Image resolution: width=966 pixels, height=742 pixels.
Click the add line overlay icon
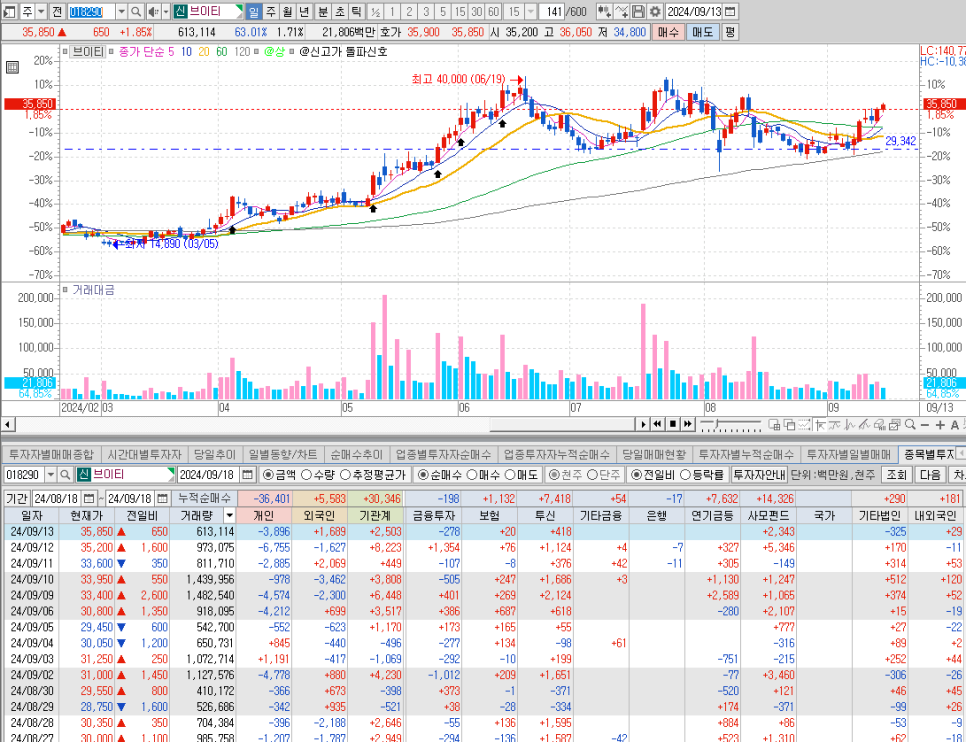pyautogui.click(x=622, y=12)
